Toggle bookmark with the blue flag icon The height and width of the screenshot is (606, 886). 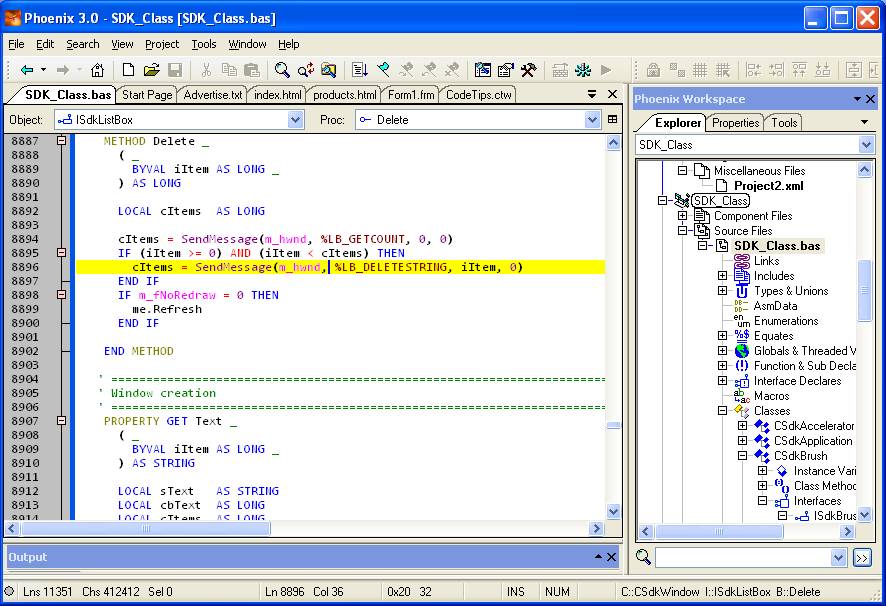tap(383, 70)
